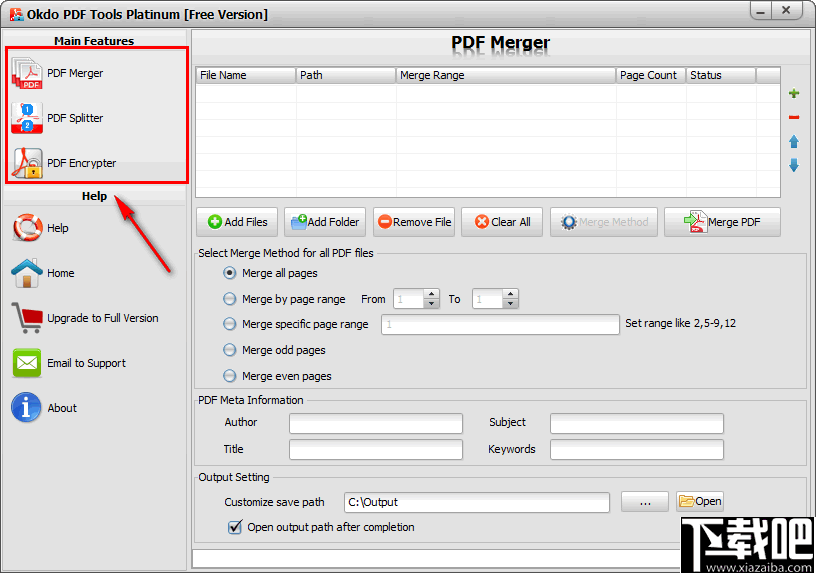Click the About info icon
This screenshot has width=816, height=573.
click(26, 408)
